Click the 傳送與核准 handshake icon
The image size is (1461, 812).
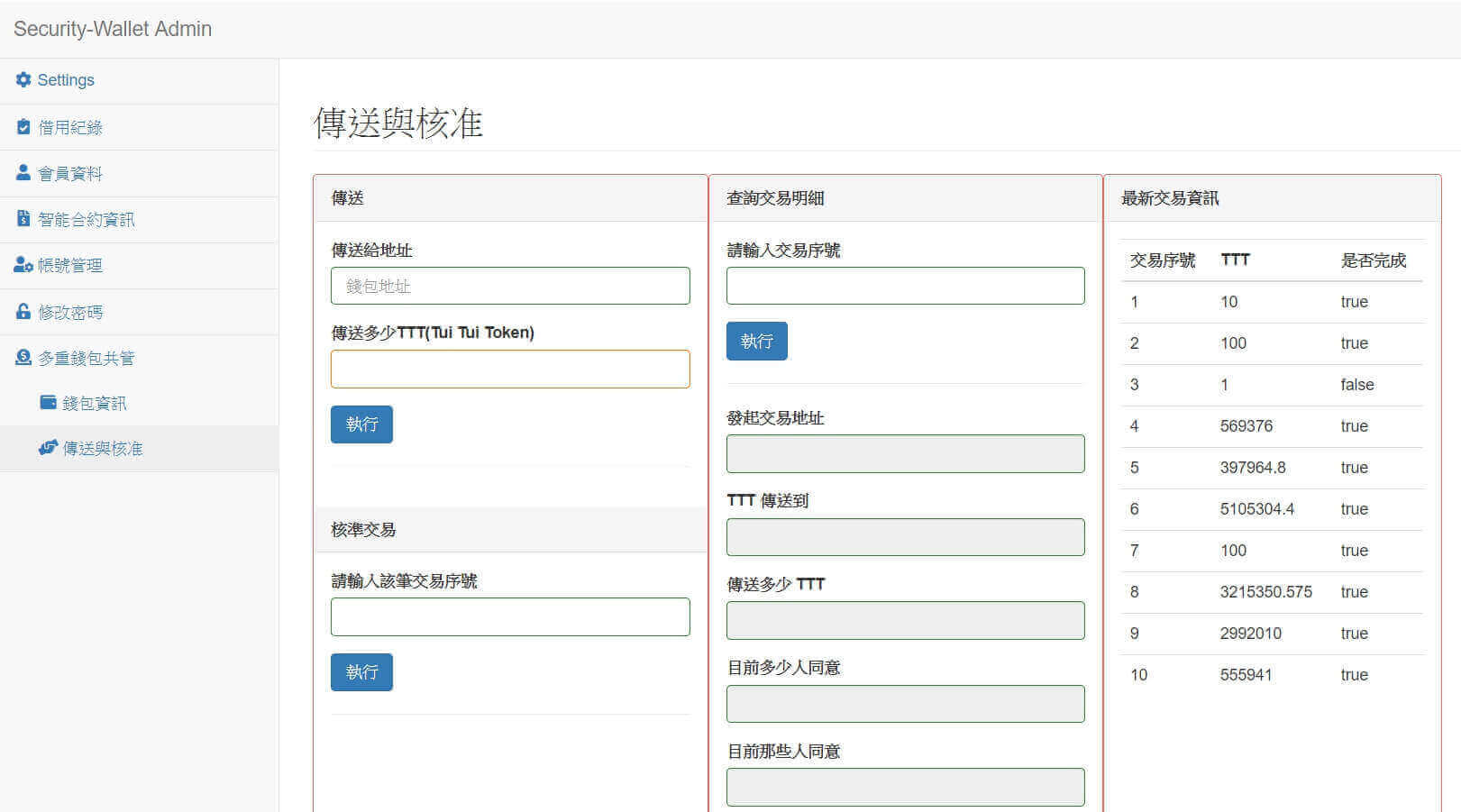point(48,448)
